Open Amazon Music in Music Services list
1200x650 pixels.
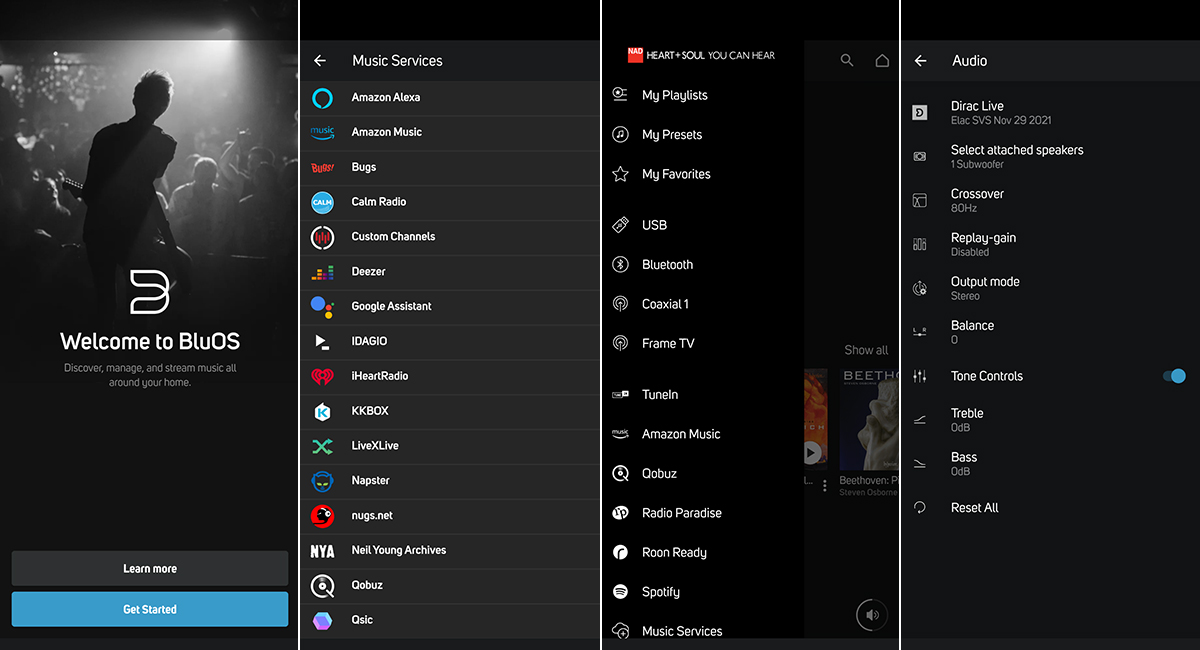click(450, 132)
